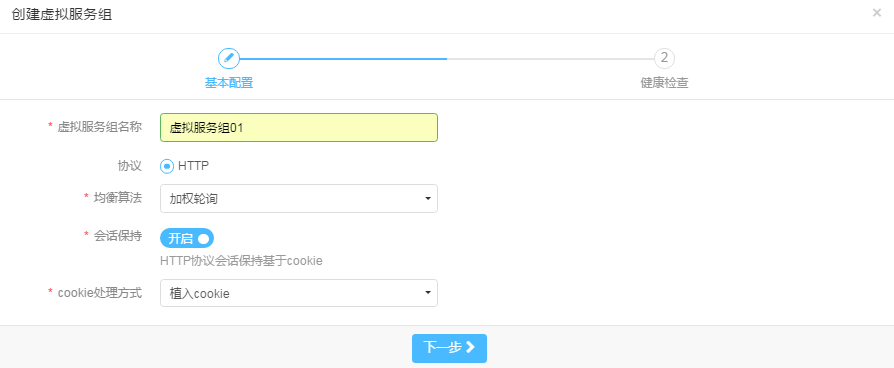This screenshot has width=894, height=368.
Task: Click the cookie处理方式 dropdown caret arrow
Action: (x=428, y=293)
